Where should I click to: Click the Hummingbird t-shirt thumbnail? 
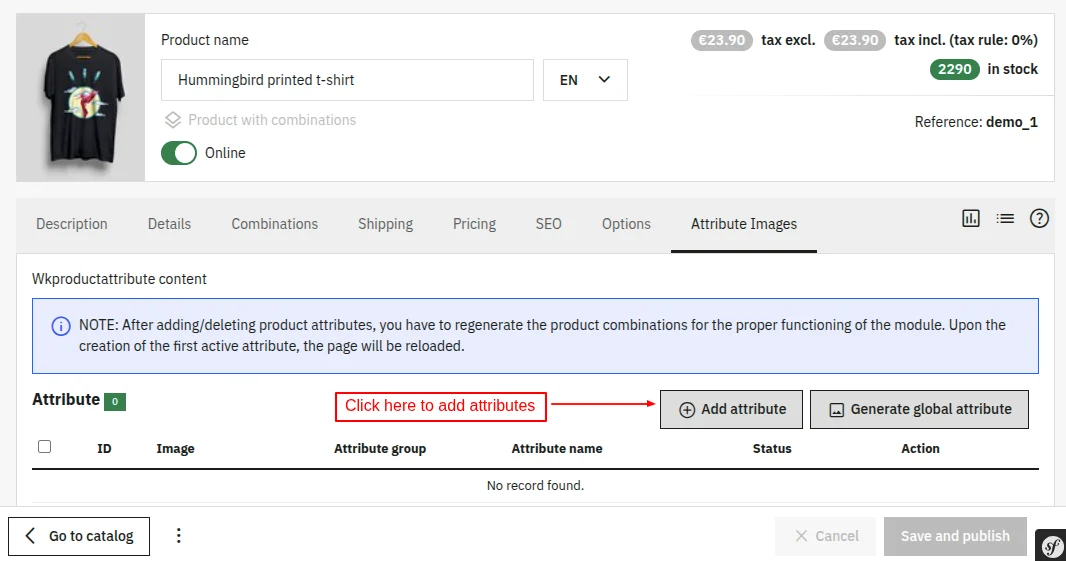(81, 98)
